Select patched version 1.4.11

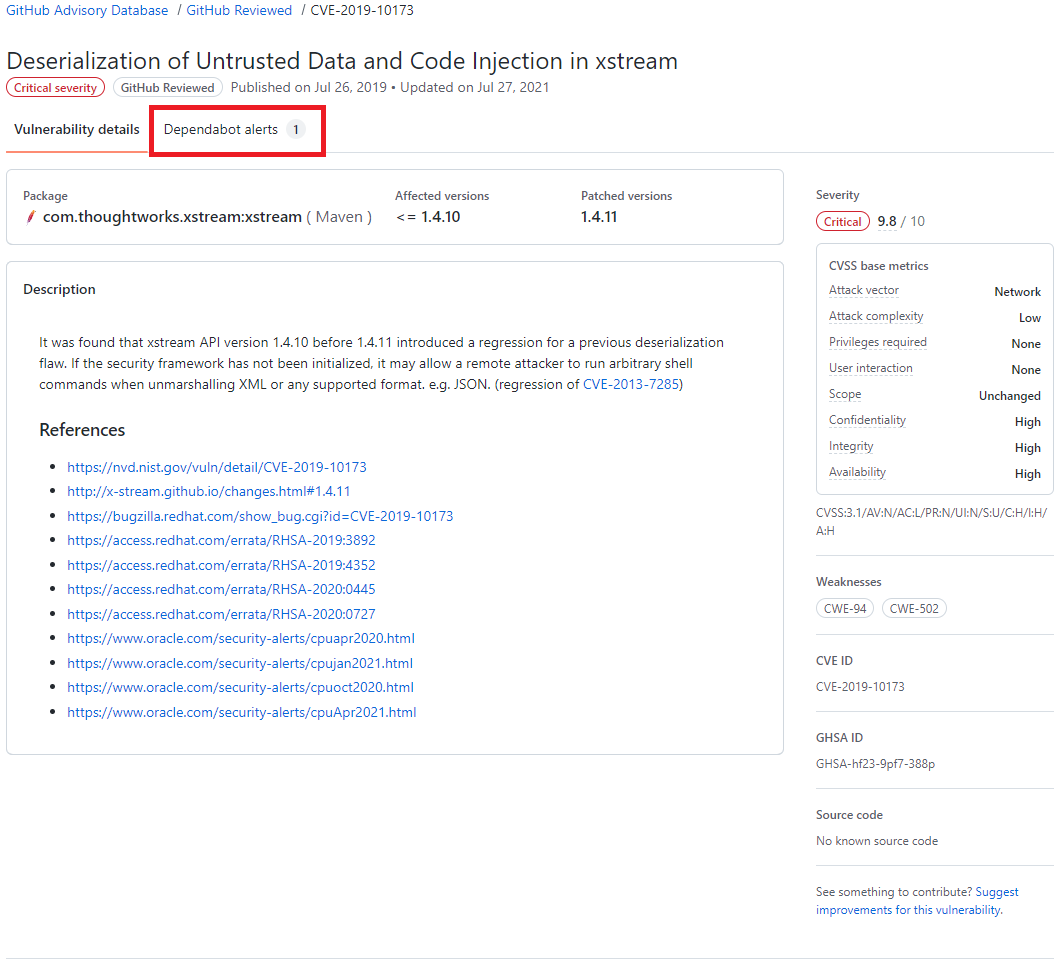click(x=599, y=217)
